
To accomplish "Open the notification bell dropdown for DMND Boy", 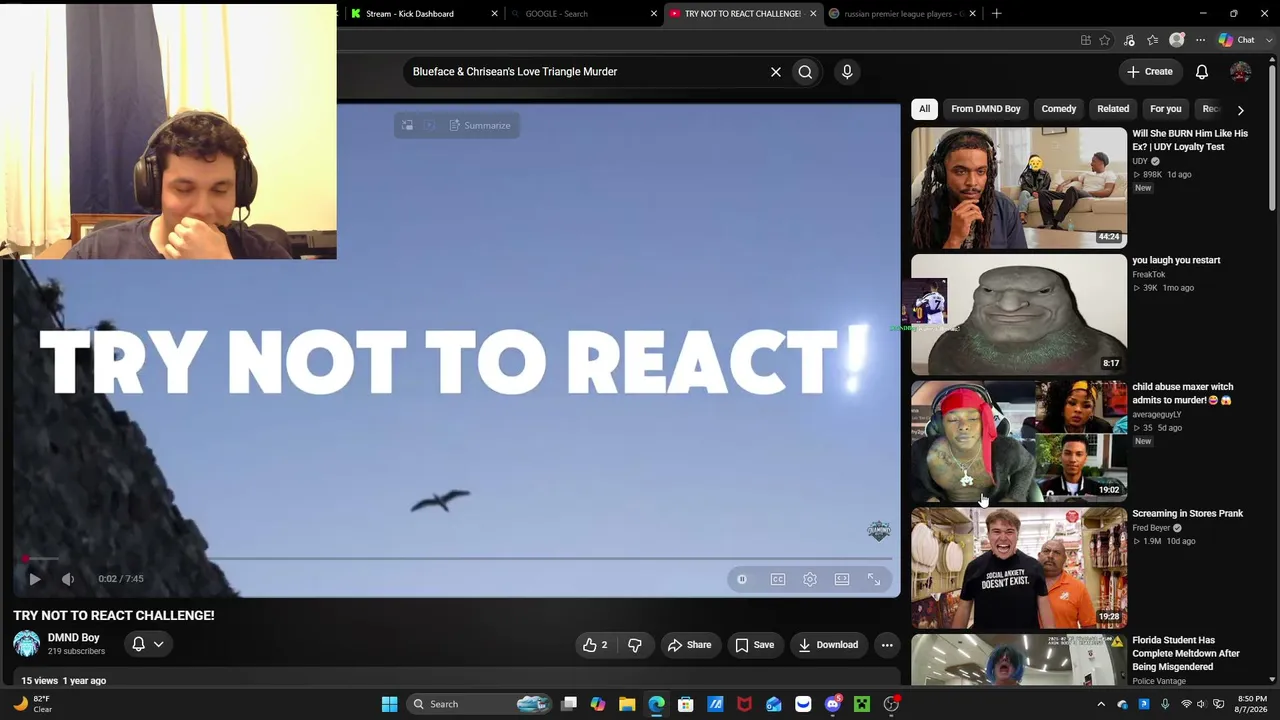I will (147, 644).
